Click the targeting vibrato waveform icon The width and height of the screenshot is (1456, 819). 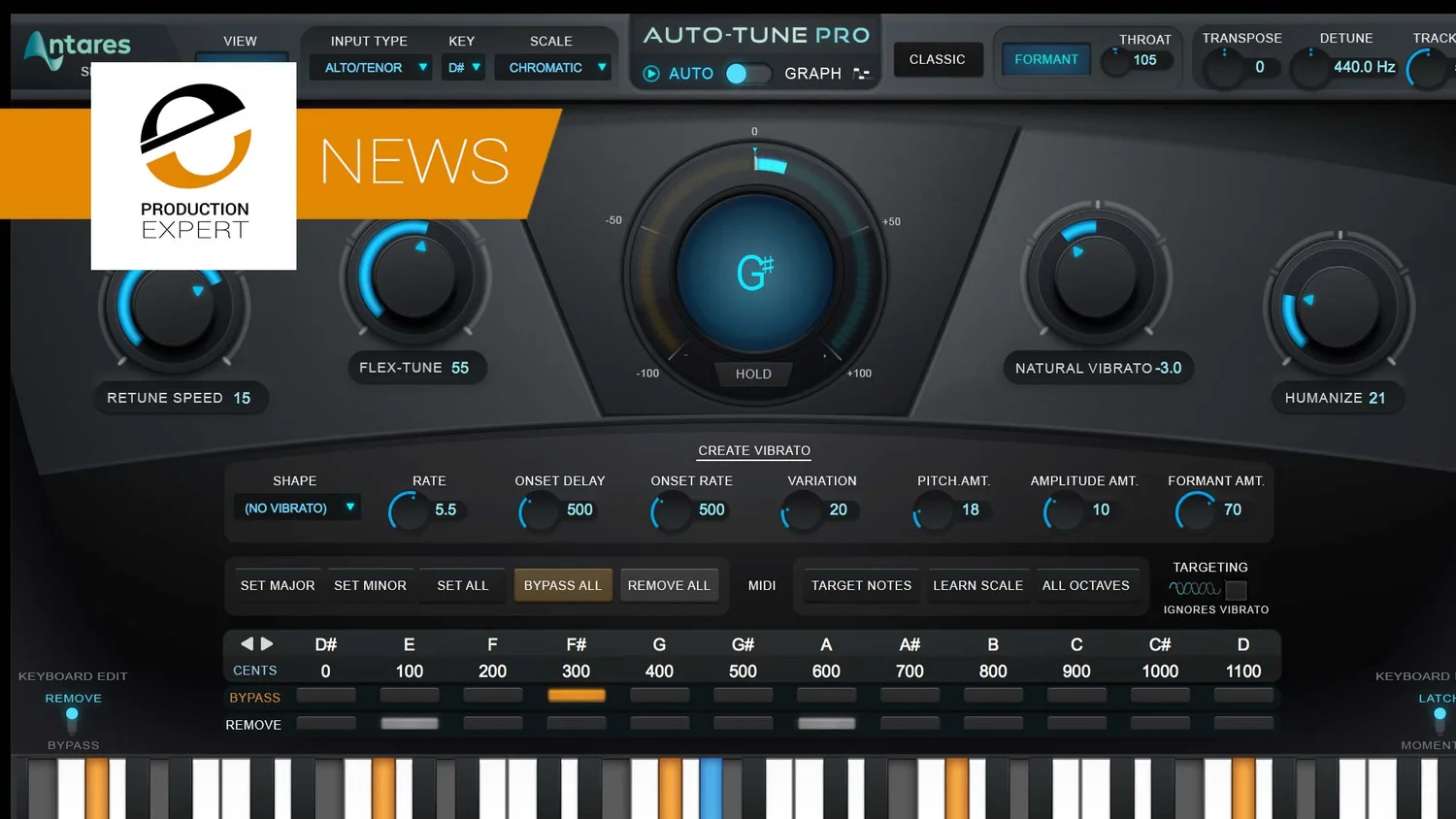tap(1193, 589)
